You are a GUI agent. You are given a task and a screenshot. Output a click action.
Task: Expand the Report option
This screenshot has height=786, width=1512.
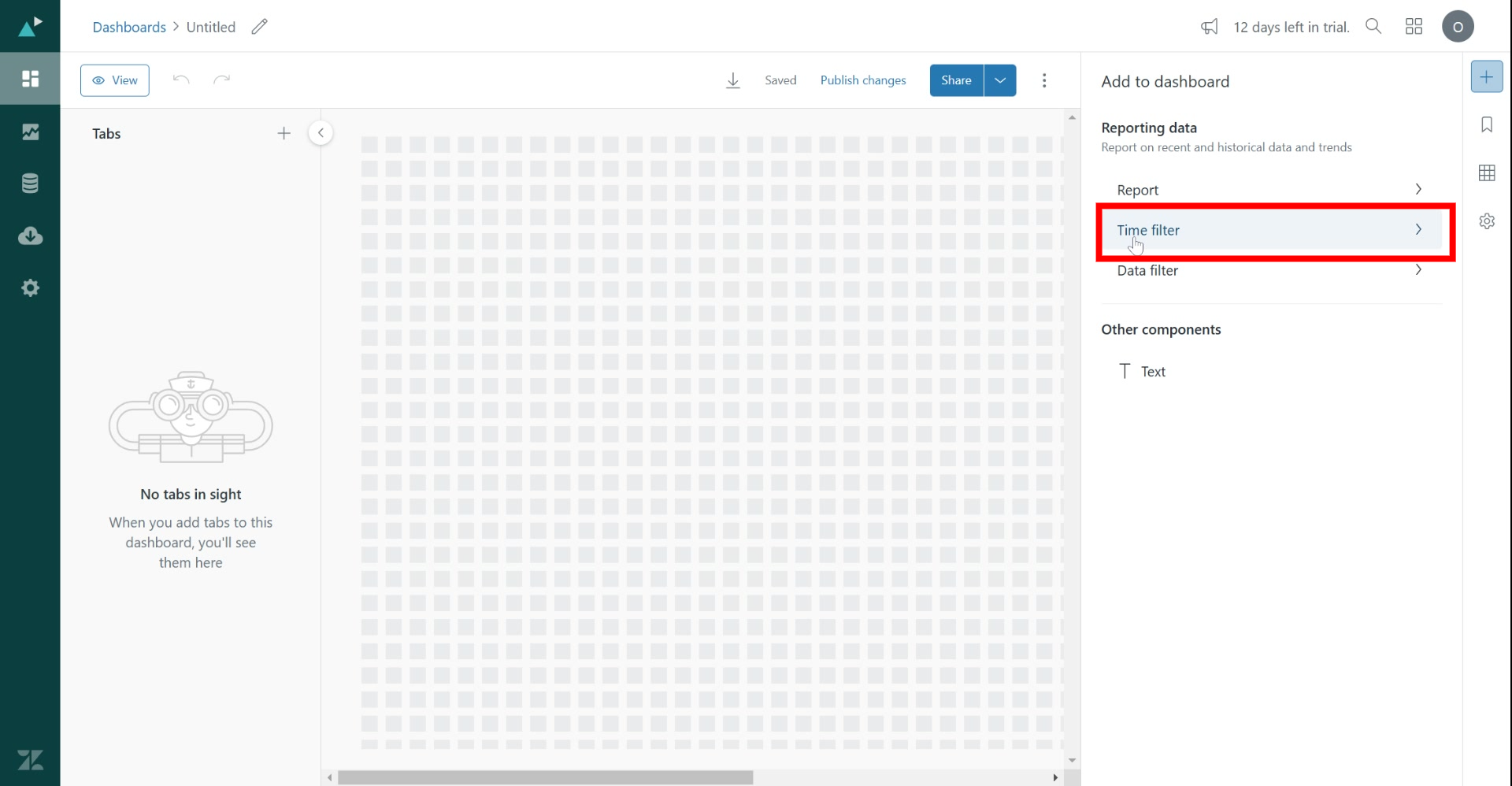(x=1269, y=190)
